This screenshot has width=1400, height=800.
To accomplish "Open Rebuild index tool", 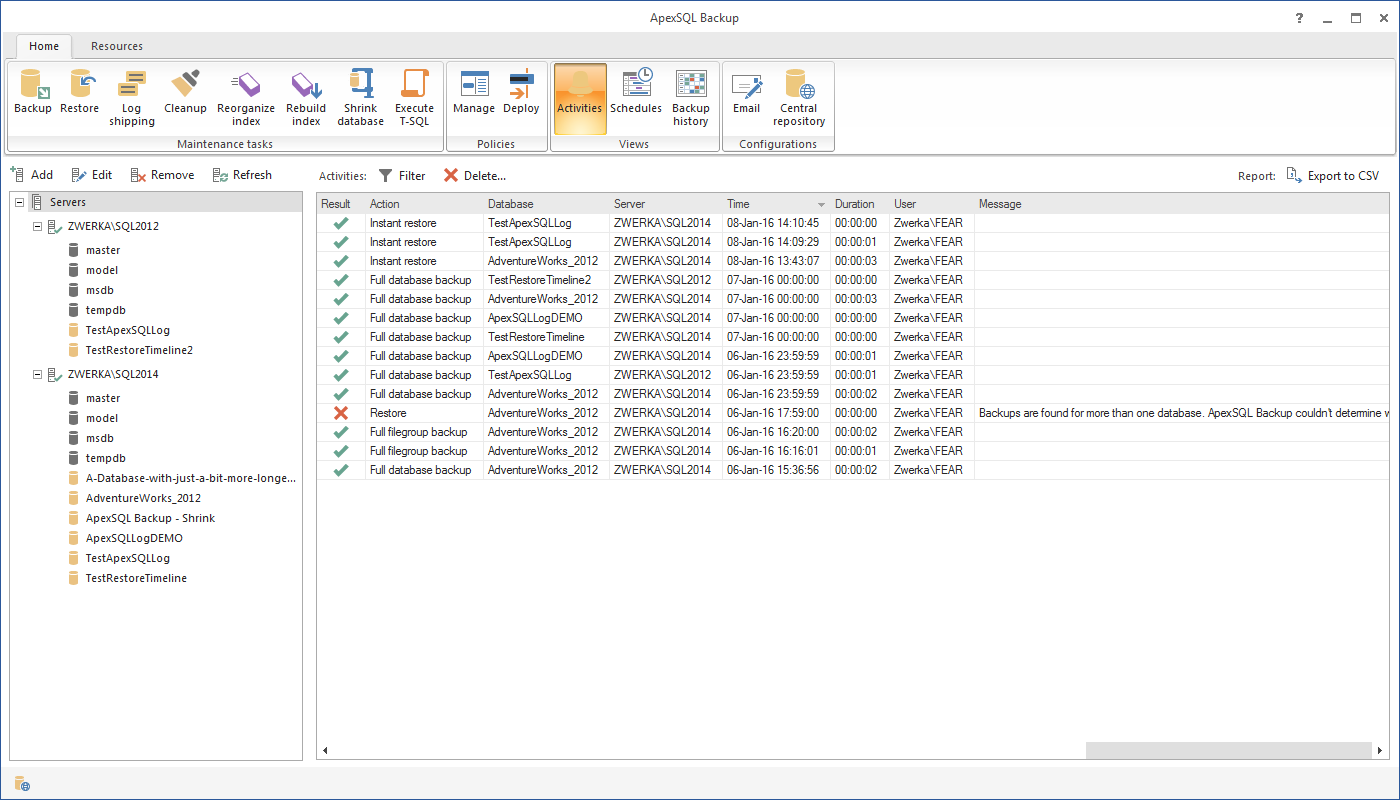I will click(x=306, y=98).
